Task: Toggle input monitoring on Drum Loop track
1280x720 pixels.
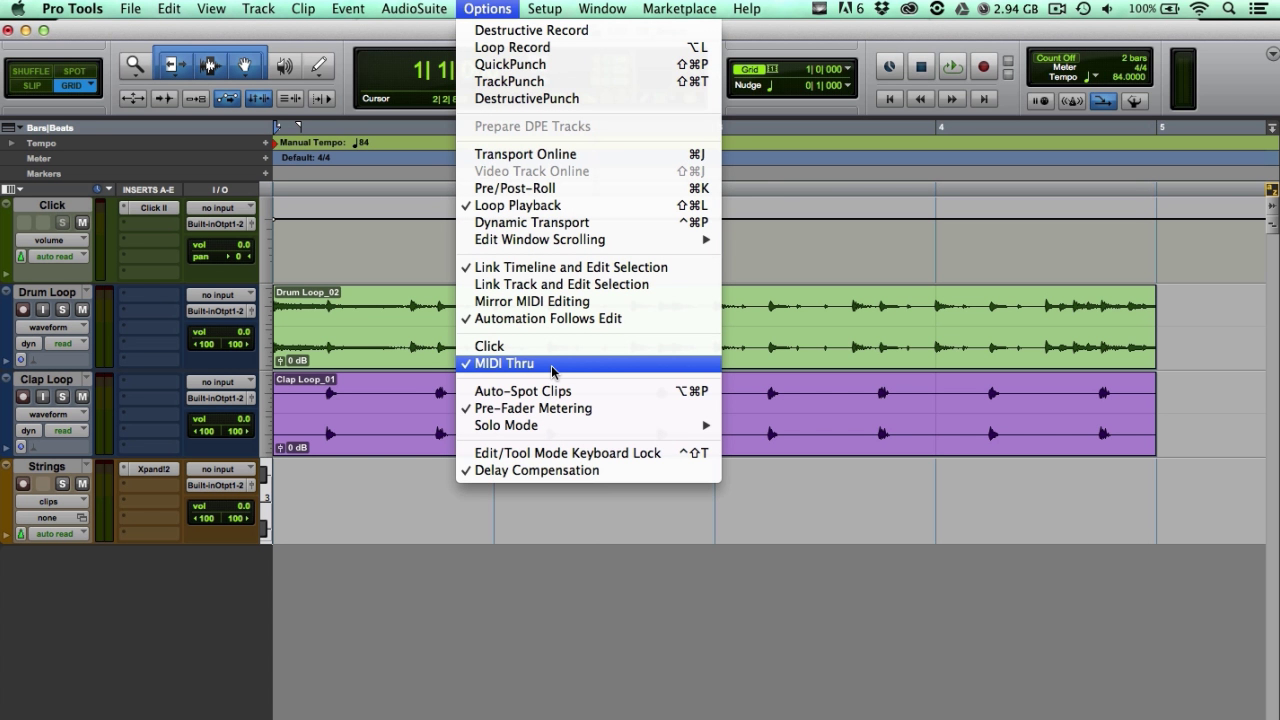Action: 43,310
